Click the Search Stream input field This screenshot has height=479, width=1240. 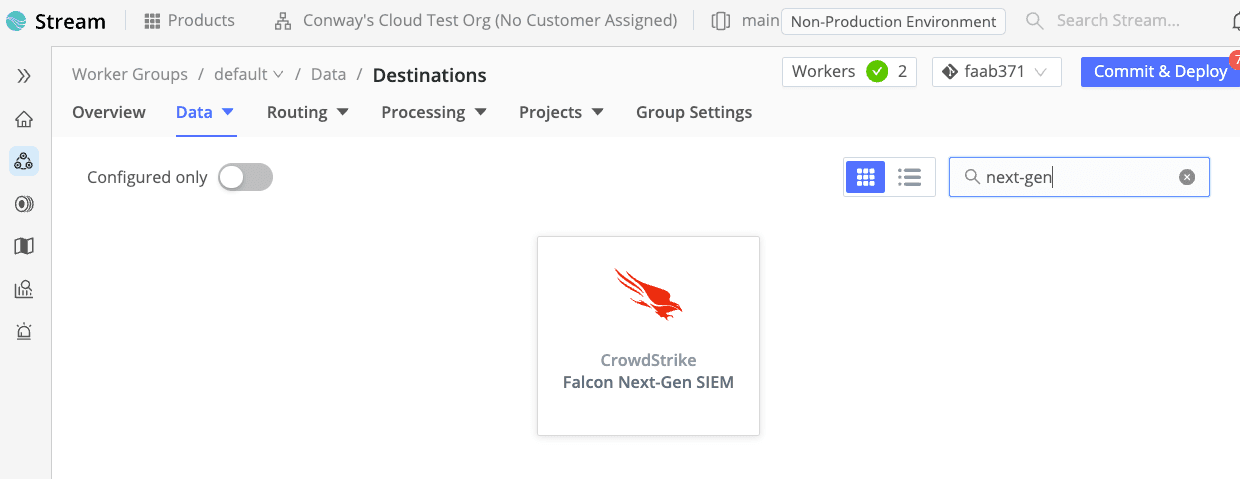tap(1117, 20)
